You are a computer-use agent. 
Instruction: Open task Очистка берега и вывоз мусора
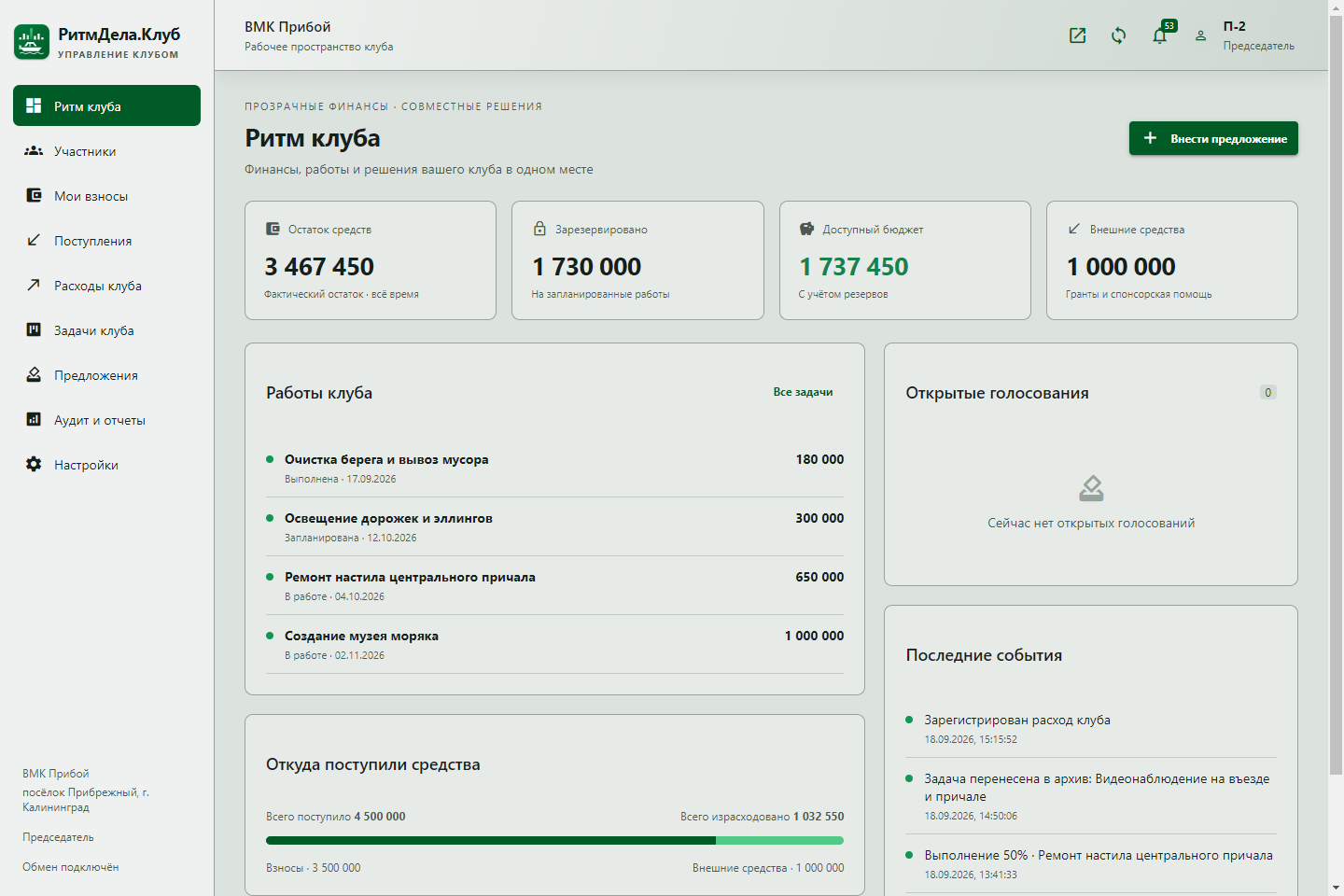pos(554,468)
